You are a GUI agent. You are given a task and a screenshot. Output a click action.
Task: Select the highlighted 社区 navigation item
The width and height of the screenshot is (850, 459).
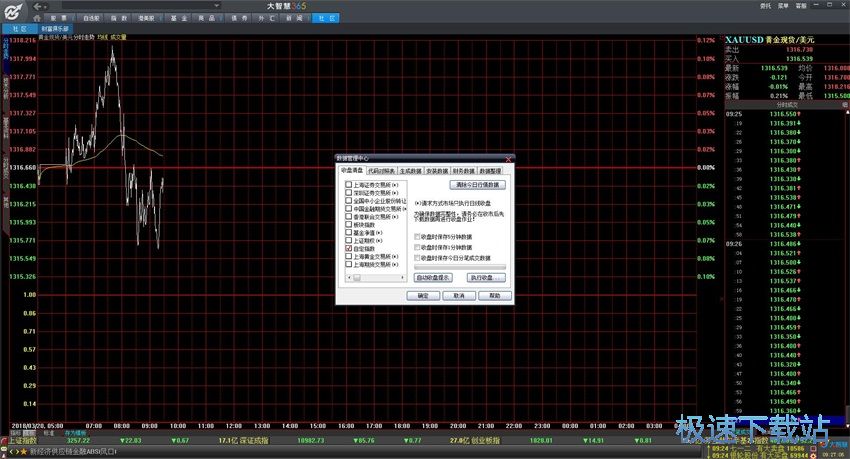coord(326,18)
